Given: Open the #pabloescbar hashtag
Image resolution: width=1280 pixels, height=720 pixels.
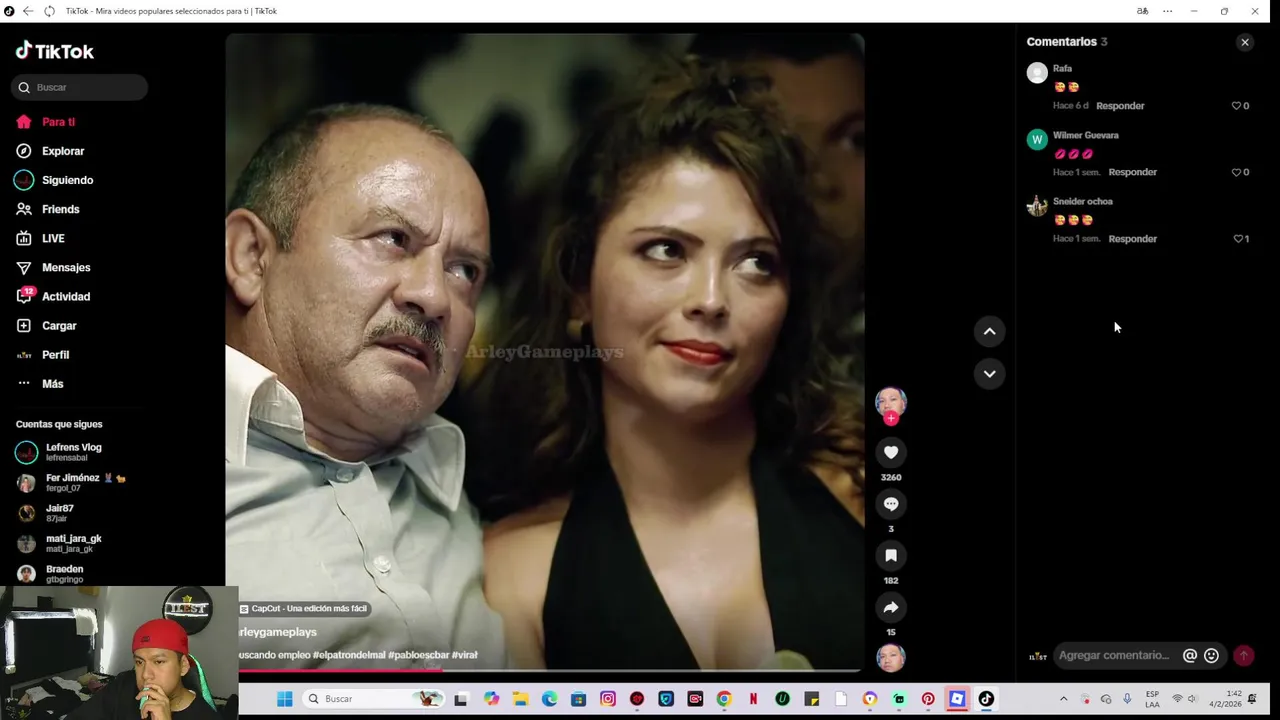Looking at the screenshot, I should 418,655.
